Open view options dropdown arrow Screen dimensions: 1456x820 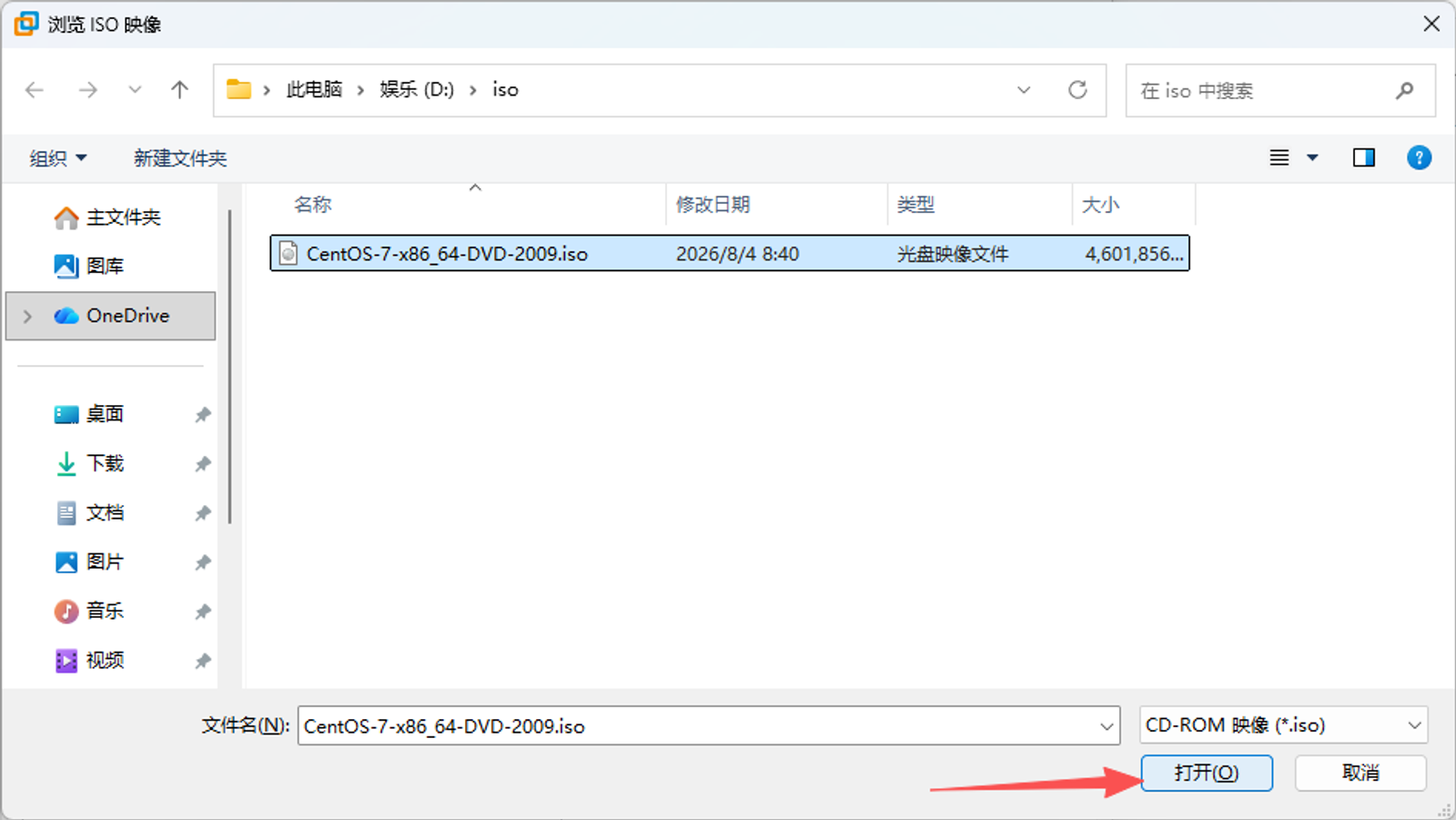(x=1312, y=157)
